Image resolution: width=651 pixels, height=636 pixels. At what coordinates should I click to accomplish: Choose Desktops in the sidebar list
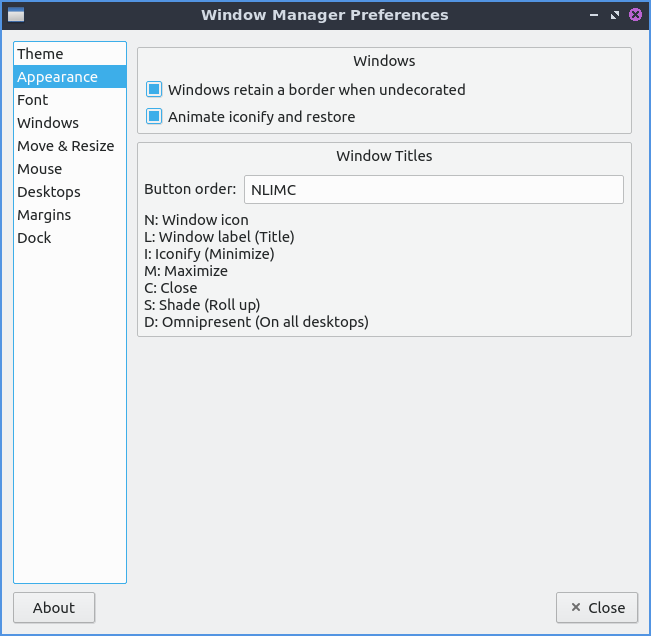(x=49, y=192)
